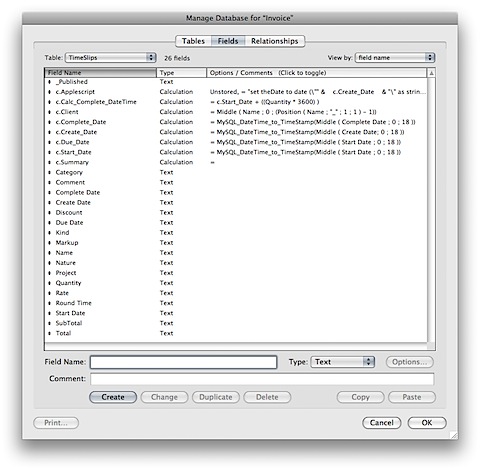Viewport: 480px width, 470px height.
Task: Sort by the Type column header
Action: point(181,73)
